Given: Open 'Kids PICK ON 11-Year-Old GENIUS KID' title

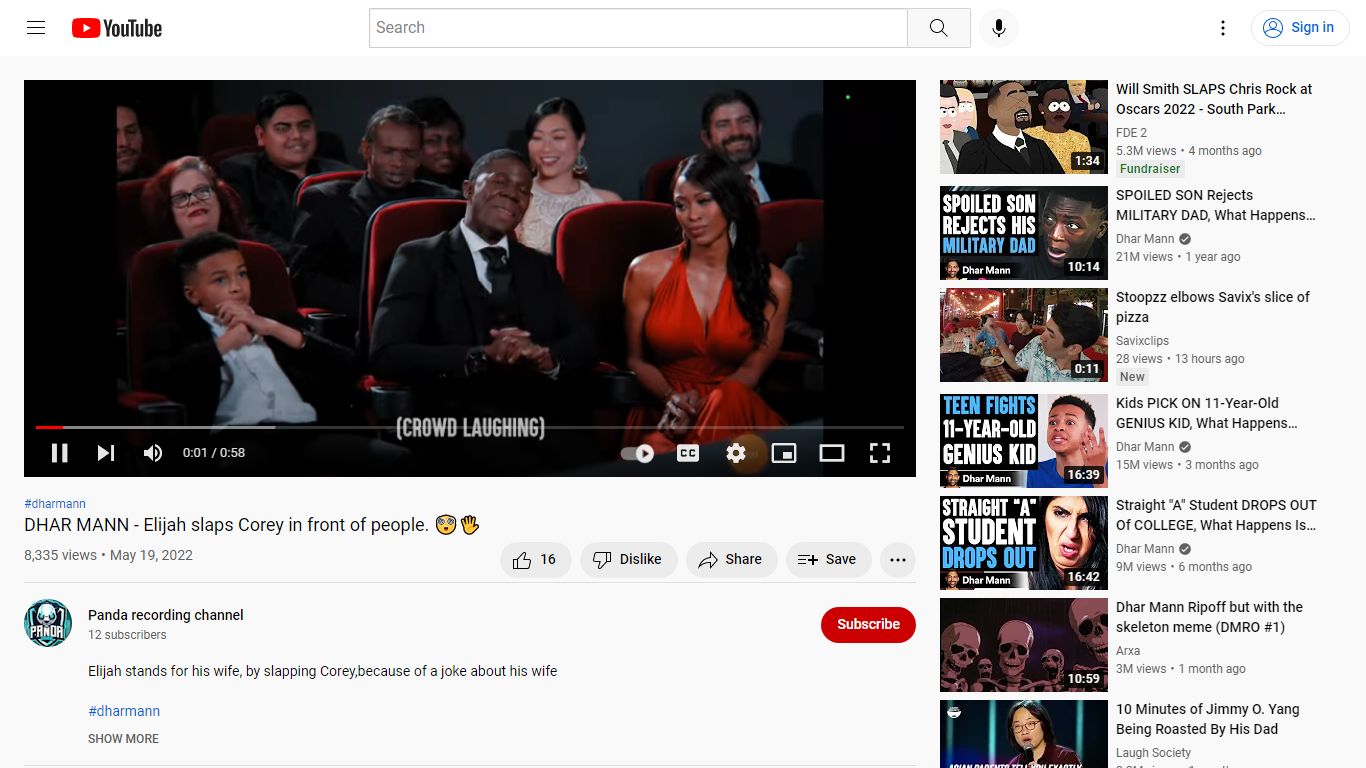Looking at the screenshot, I should coord(1207,413).
